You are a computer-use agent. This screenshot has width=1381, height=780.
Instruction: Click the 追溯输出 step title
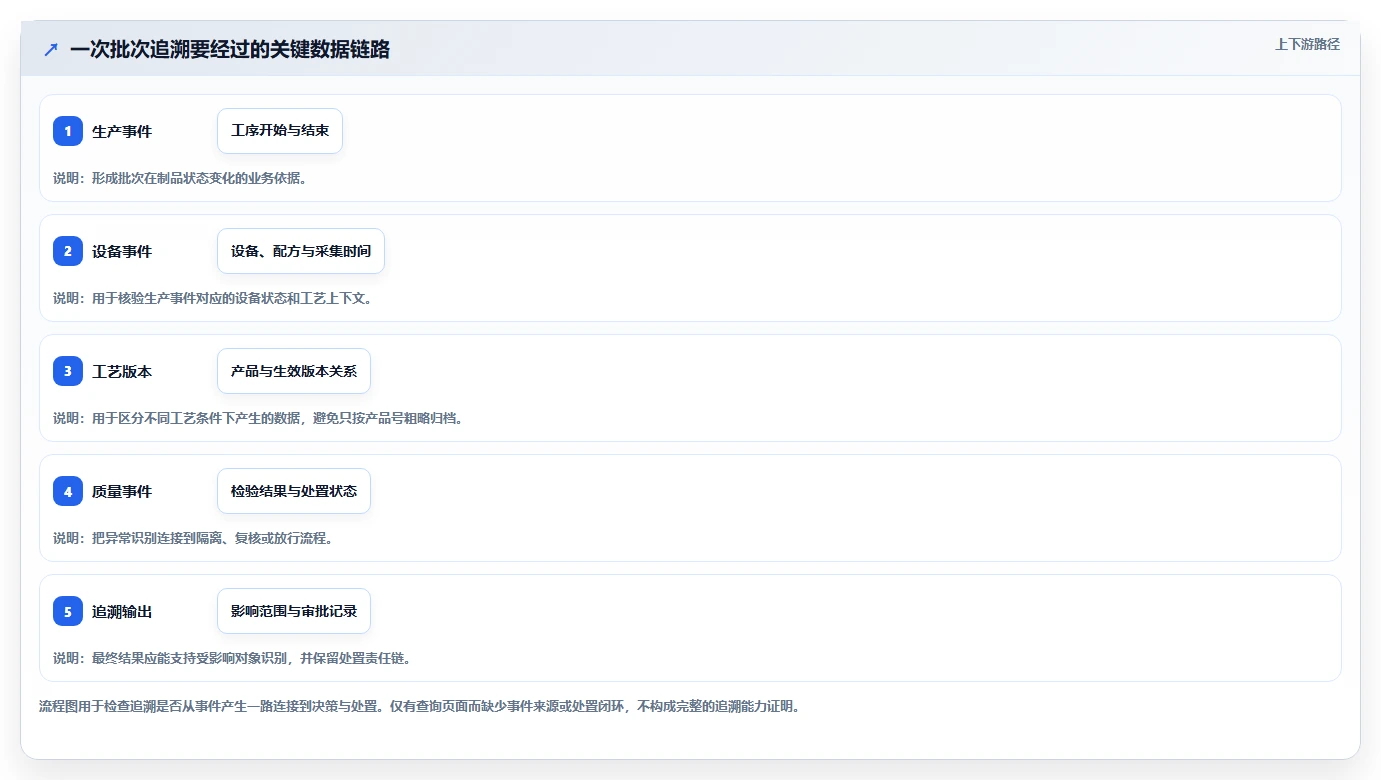tap(122, 611)
